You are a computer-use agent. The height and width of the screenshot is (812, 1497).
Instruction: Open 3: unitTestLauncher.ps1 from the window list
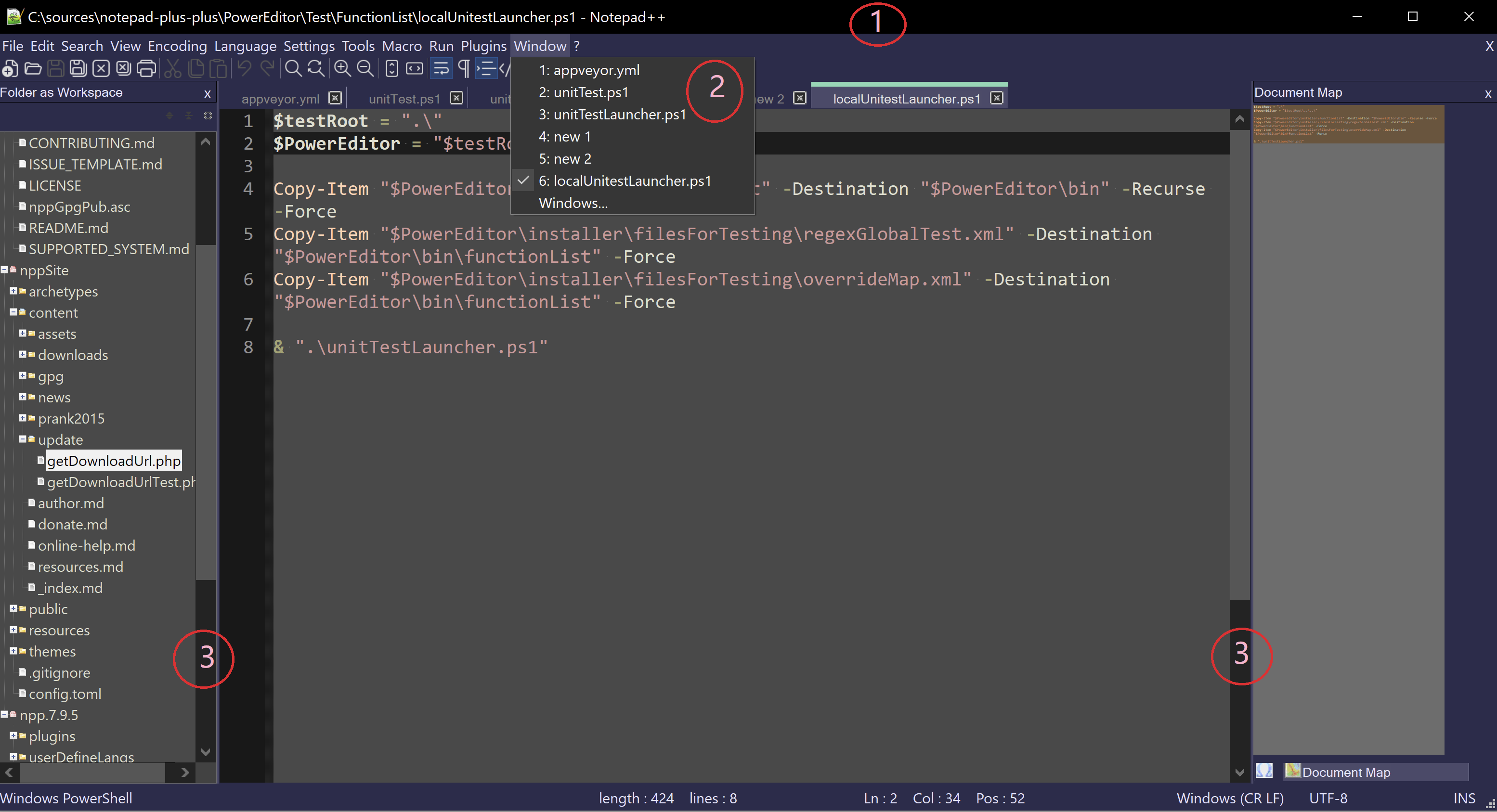click(x=612, y=114)
